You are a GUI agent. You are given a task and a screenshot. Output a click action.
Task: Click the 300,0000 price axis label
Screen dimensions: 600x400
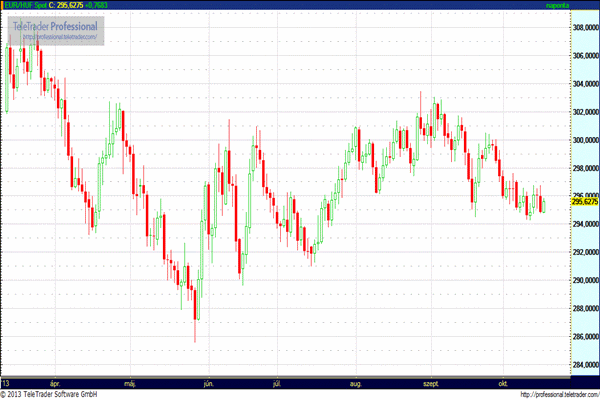(x=584, y=140)
